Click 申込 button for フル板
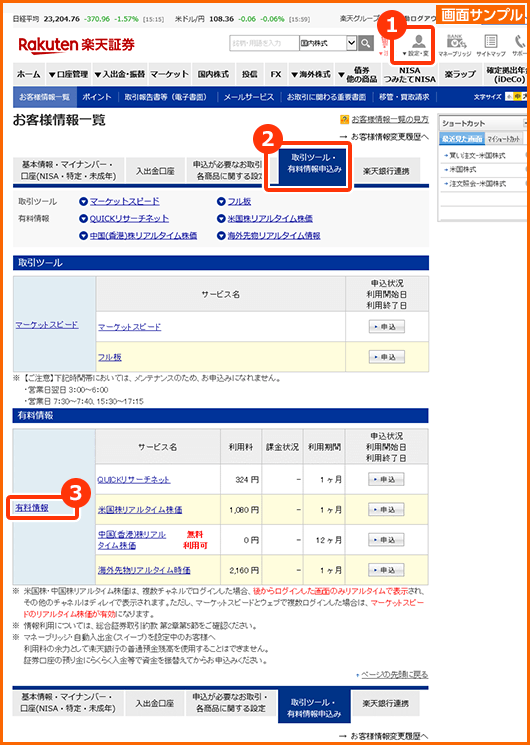This screenshot has height=745, width=530. 386,357
